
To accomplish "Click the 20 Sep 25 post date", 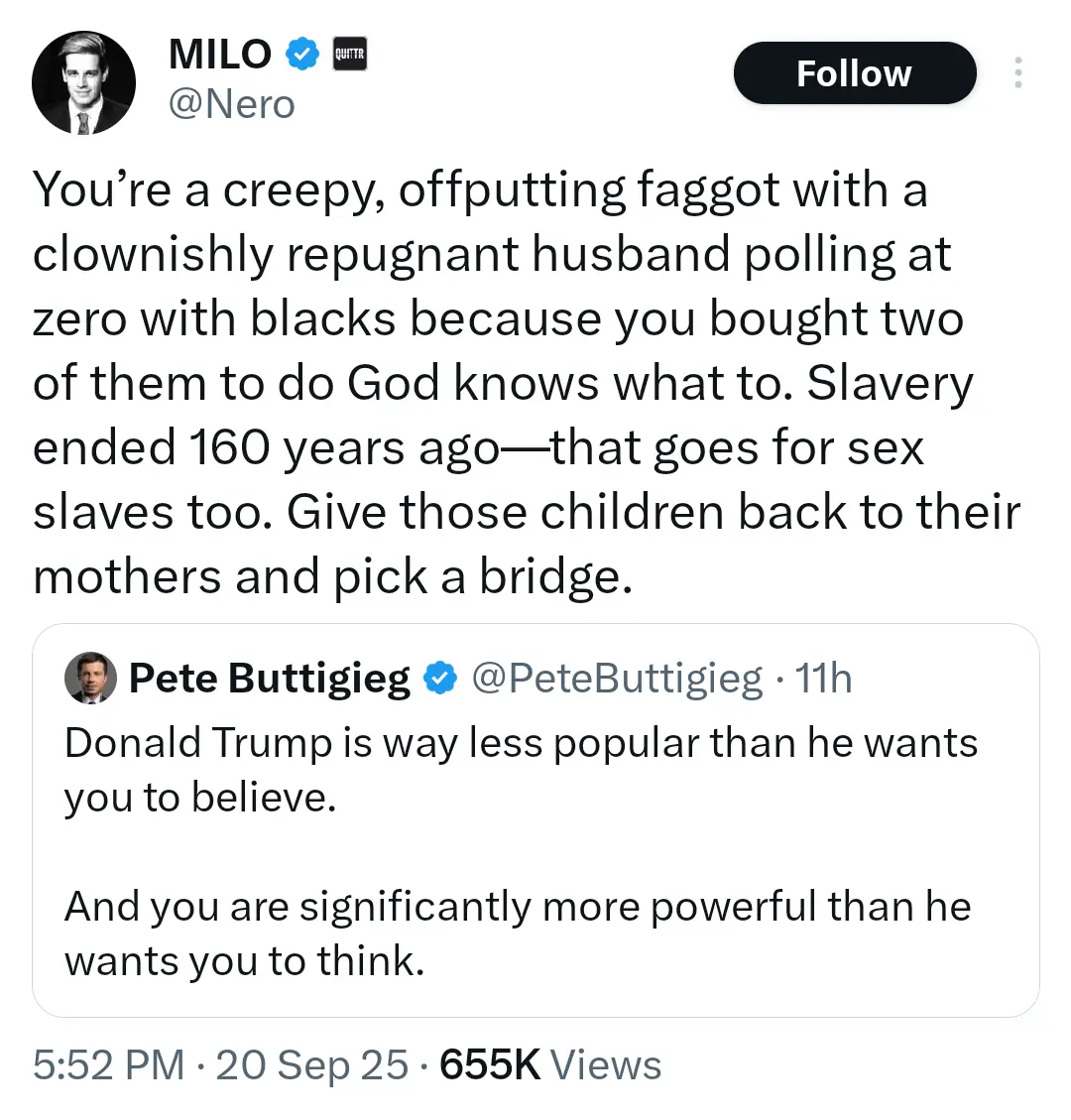I will [x=311, y=1065].
